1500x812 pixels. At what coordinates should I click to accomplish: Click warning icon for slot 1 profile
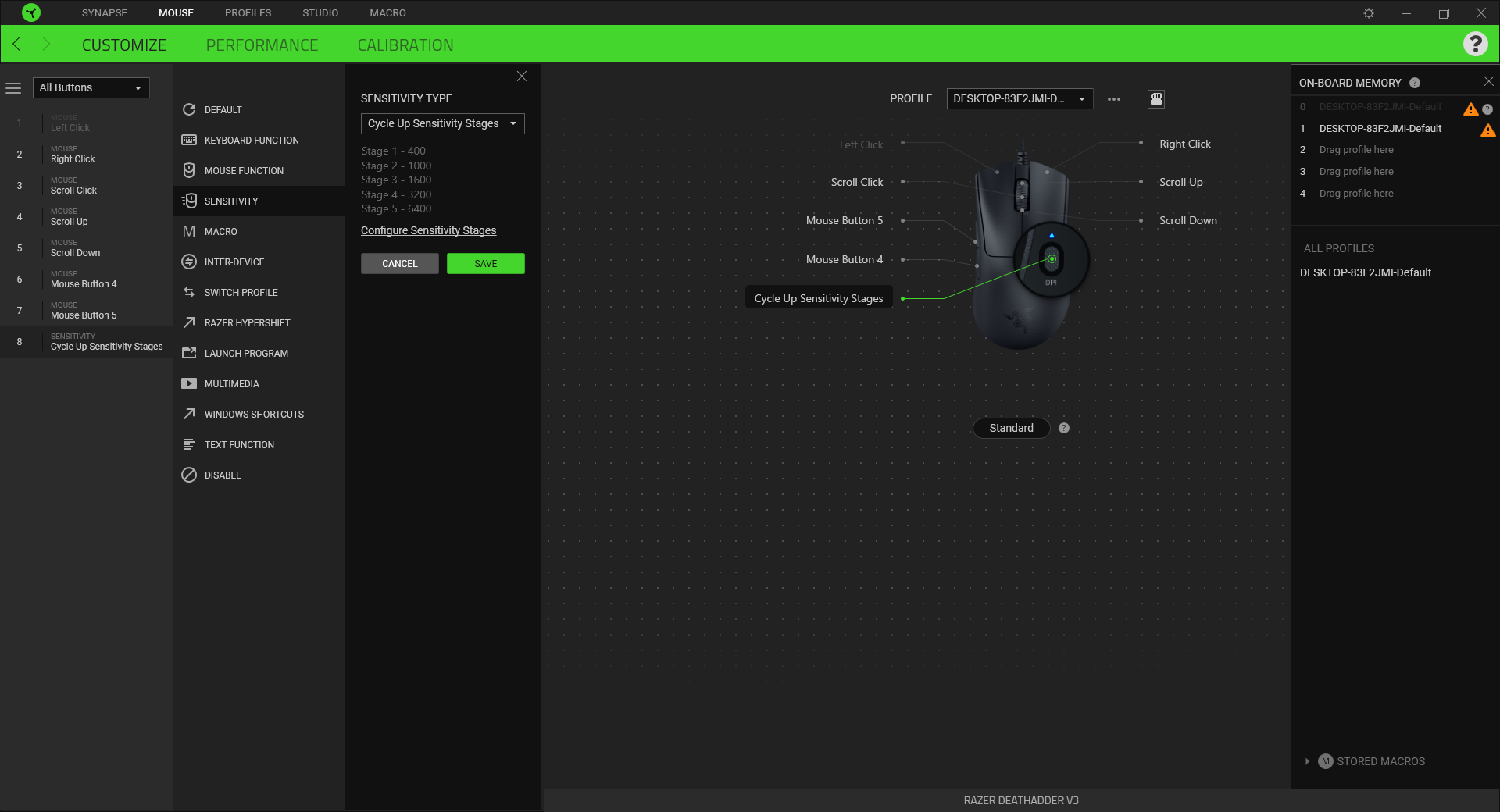coord(1488,130)
